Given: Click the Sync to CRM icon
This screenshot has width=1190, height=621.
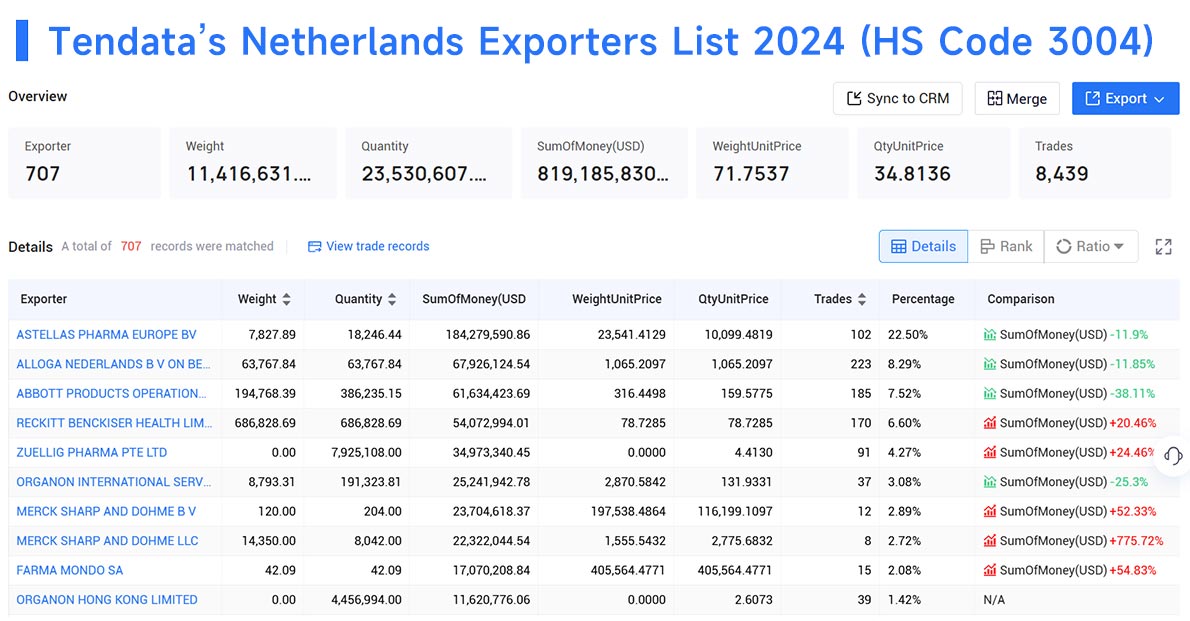Looking at the screenshot, I should (856, 98).
